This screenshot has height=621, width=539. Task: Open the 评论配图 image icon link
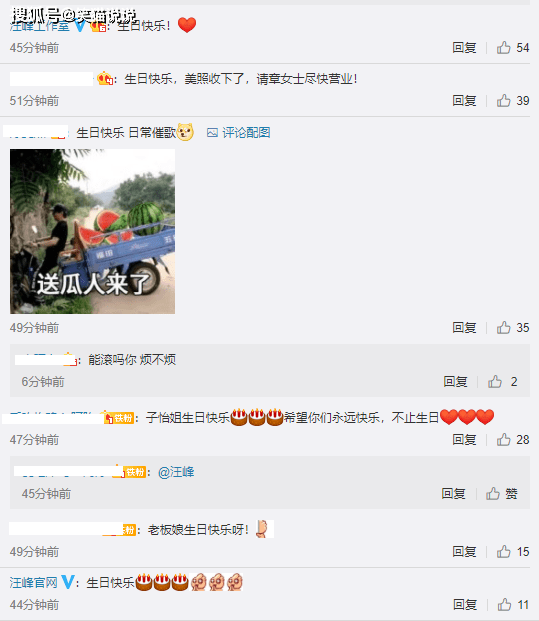238,133
